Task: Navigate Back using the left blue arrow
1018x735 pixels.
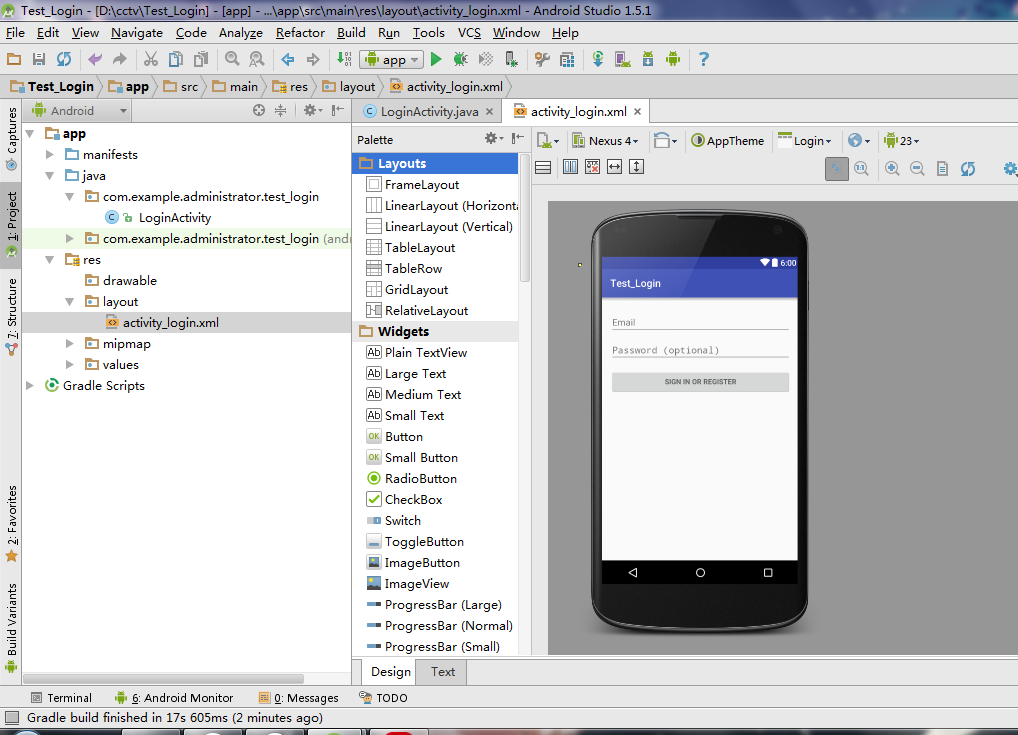Action: (x=288, y=60)
